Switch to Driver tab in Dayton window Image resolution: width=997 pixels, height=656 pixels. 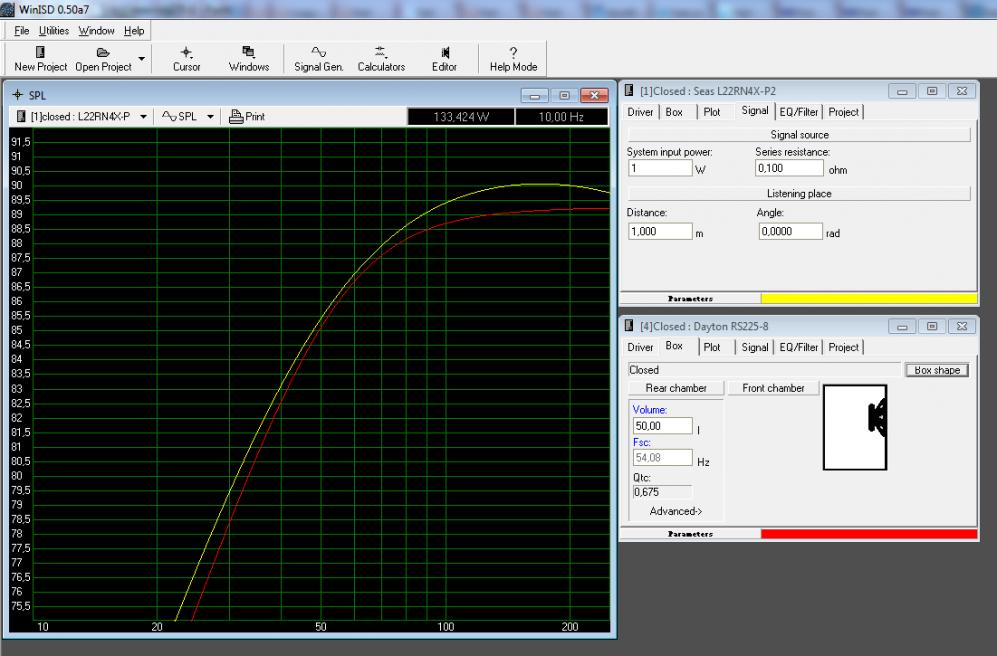tap(640, 347)
